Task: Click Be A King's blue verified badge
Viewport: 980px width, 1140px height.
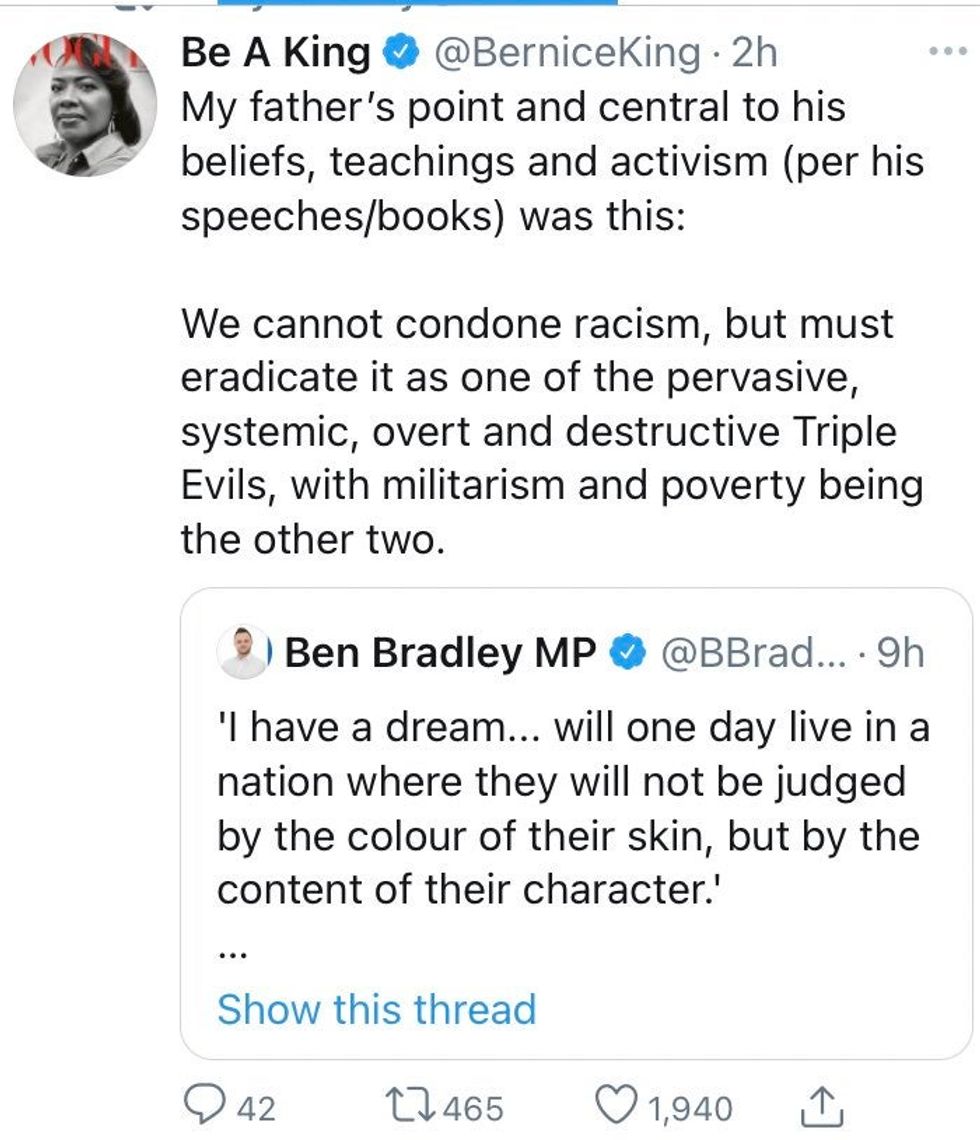Action: pyautogui.click(x=402, y=53)
